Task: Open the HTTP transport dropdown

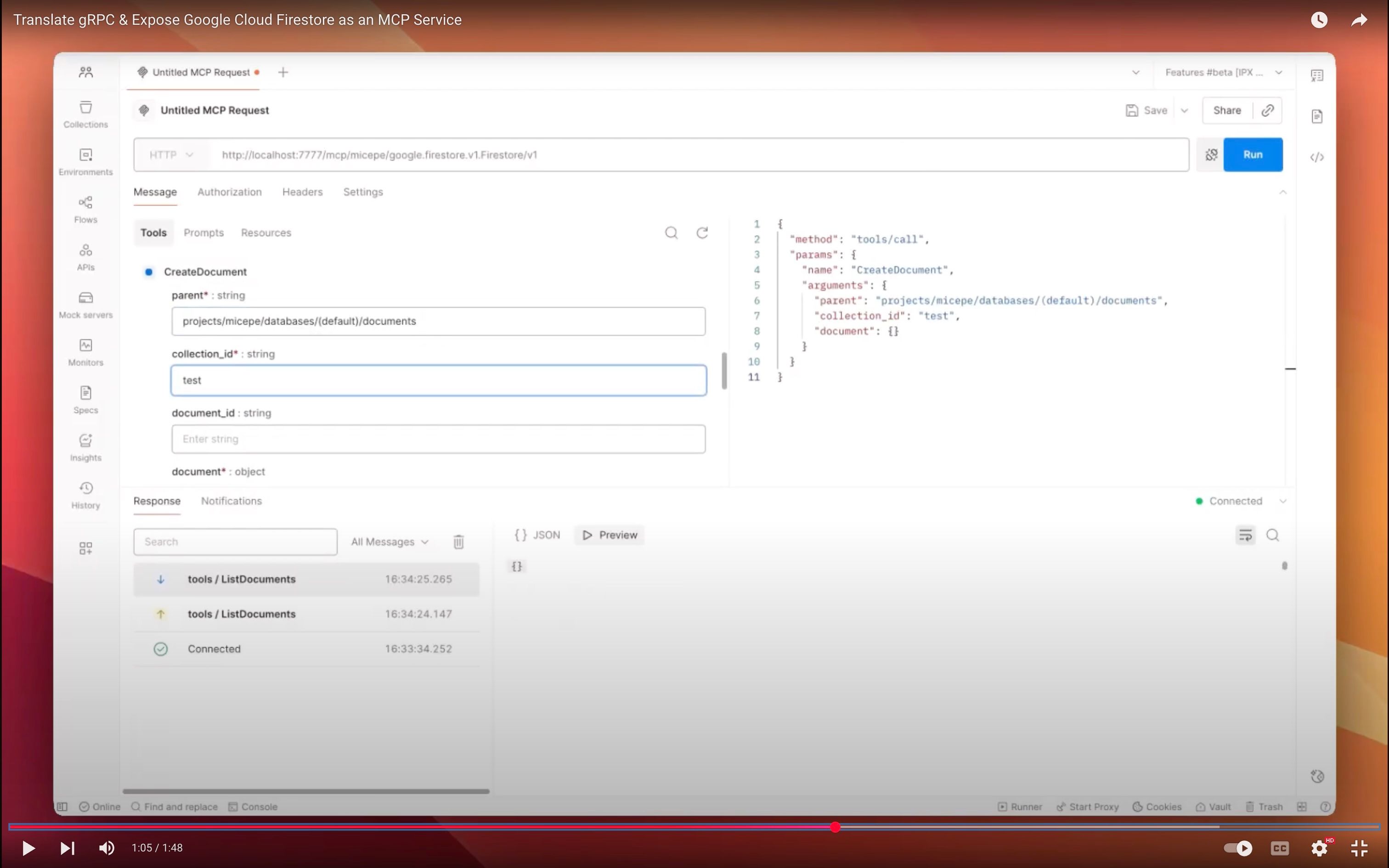Action: (171, 155)
